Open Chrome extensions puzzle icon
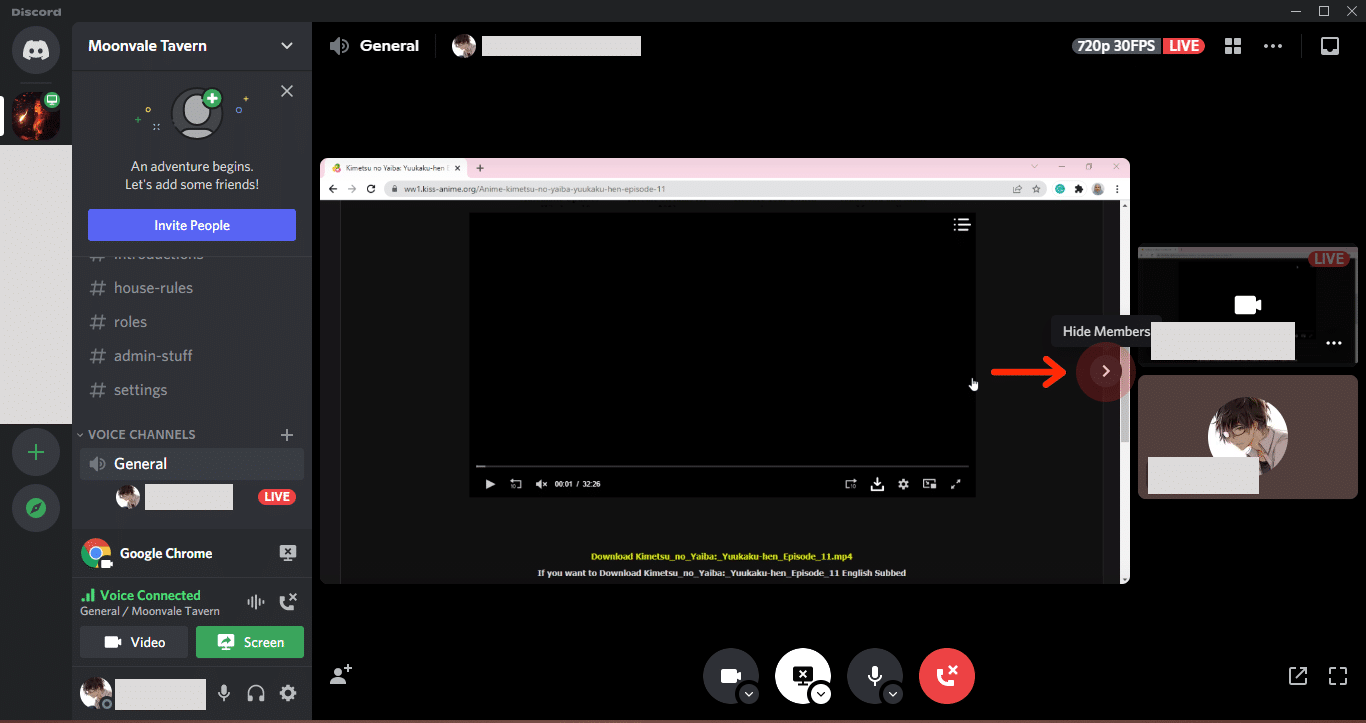The width and height of the screenshot is (1366, 723). [1079, 188]
